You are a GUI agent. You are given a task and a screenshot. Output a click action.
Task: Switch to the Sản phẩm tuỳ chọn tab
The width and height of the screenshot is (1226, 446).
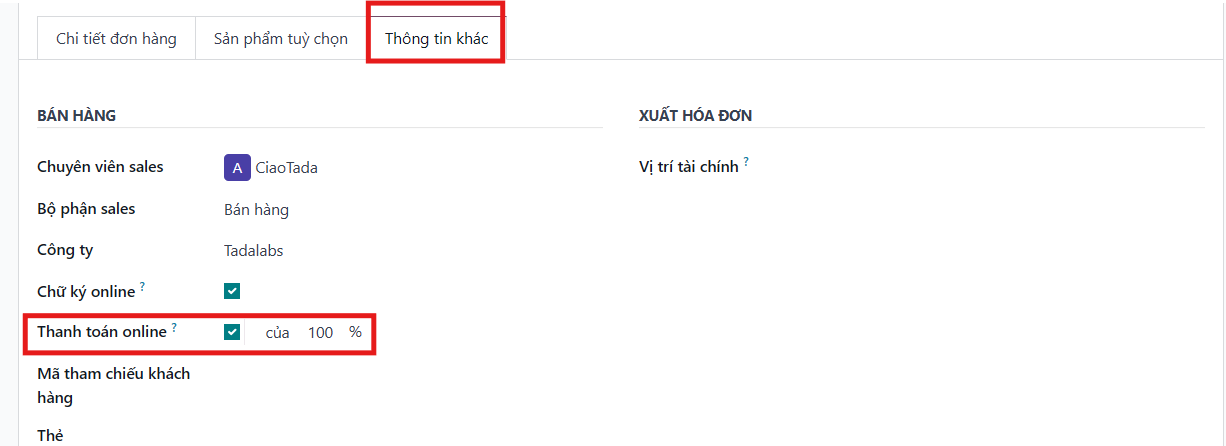[281, 39]
